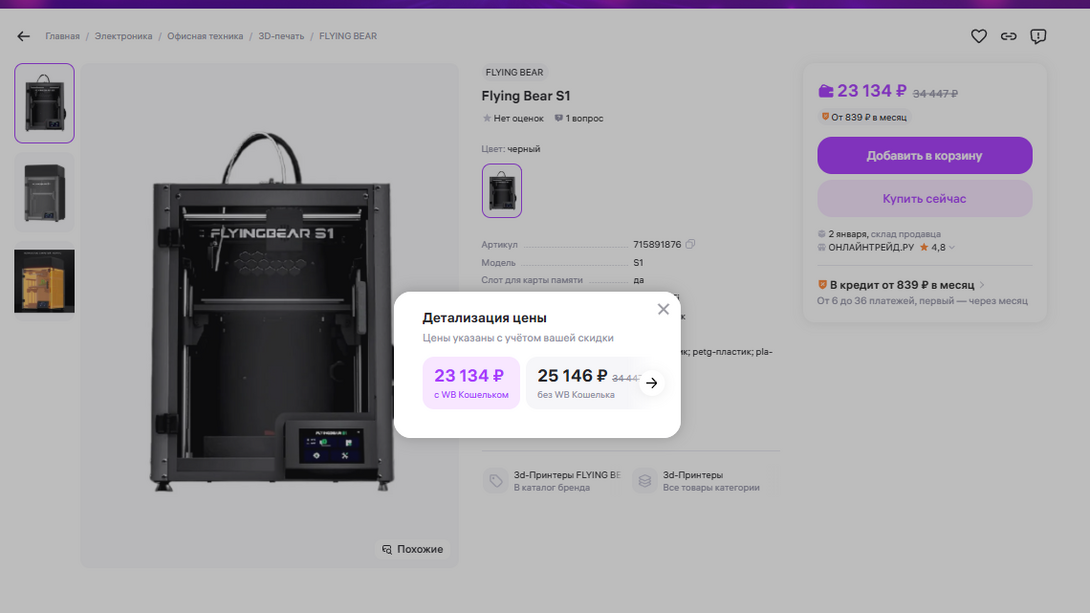The width and height of the screenshot is (1090, 613).
Task: Click Похожие similar items button
Action: click(412, 549)
